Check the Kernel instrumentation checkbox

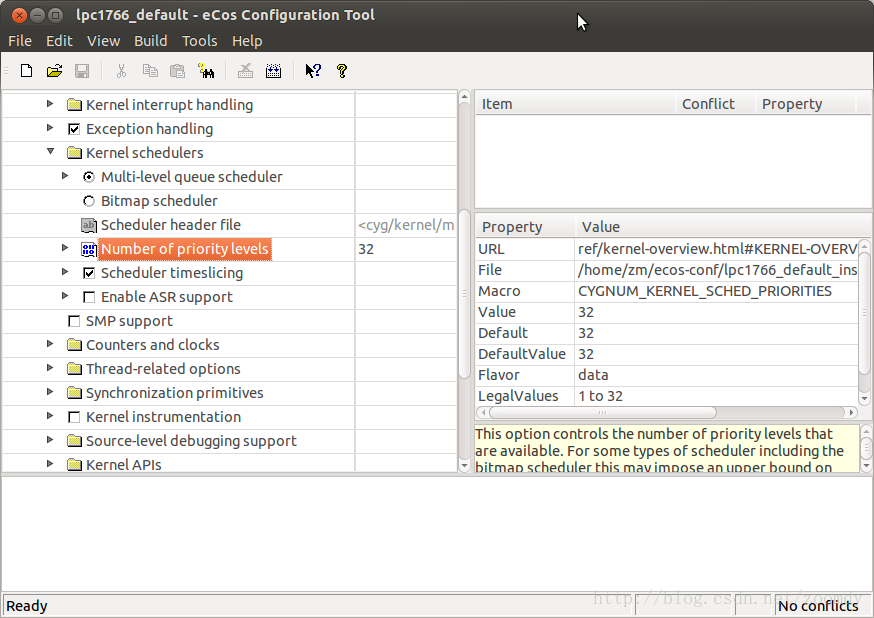[74, 417]
